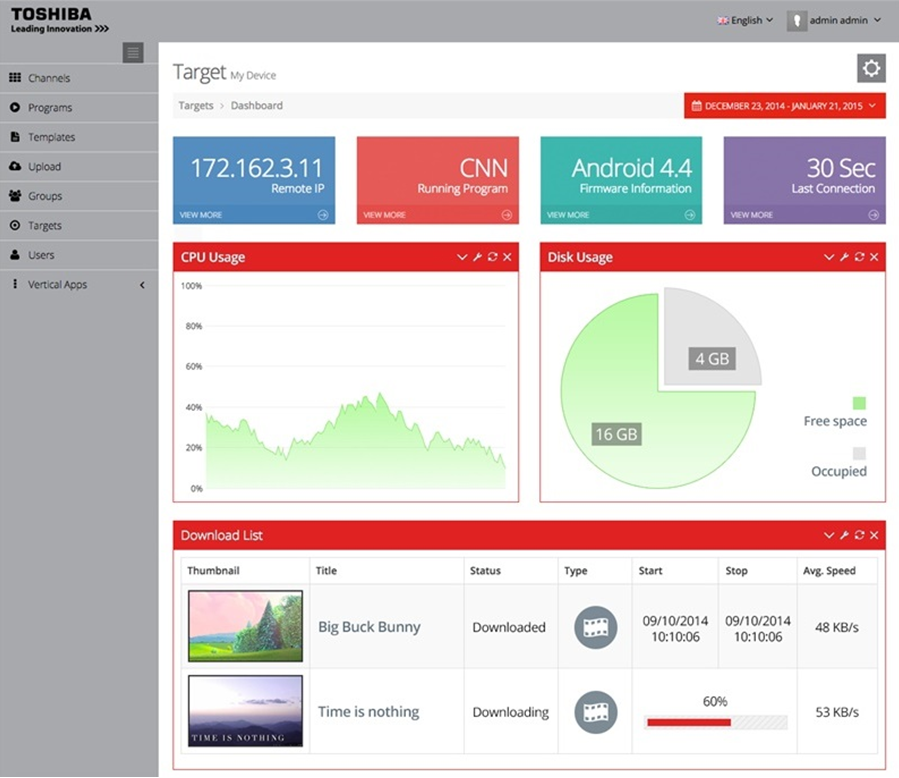Expand the Vertical Apps menu

pyautogui.click(x=78, y=285)
